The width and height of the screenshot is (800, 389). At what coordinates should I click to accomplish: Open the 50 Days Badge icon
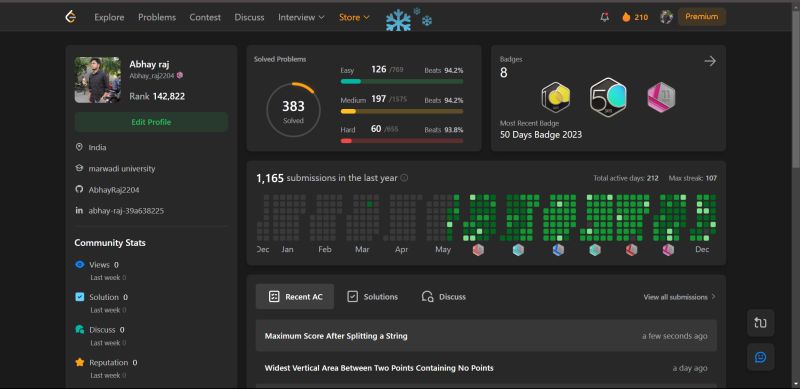[608, 97]
